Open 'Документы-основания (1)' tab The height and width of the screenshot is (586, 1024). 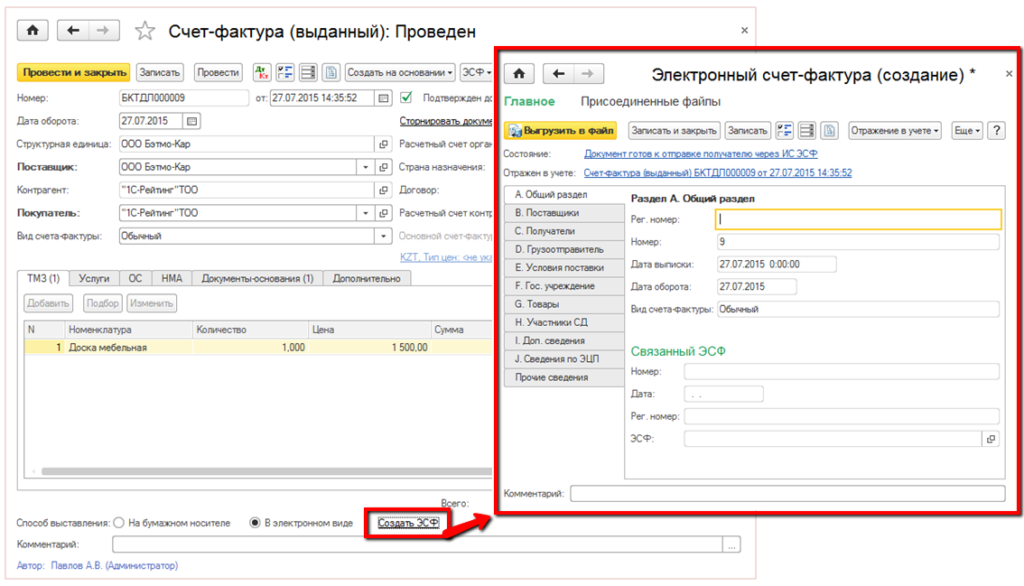[x=257, y=278]
